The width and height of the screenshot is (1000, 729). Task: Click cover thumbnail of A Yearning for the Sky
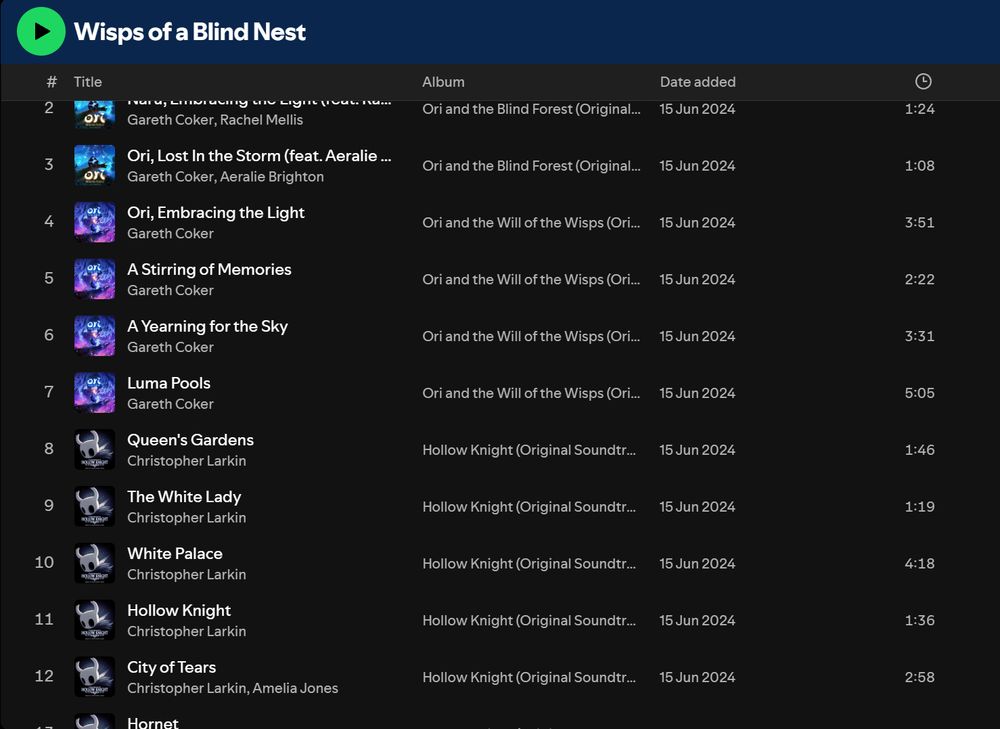click(x=94, y=335)
